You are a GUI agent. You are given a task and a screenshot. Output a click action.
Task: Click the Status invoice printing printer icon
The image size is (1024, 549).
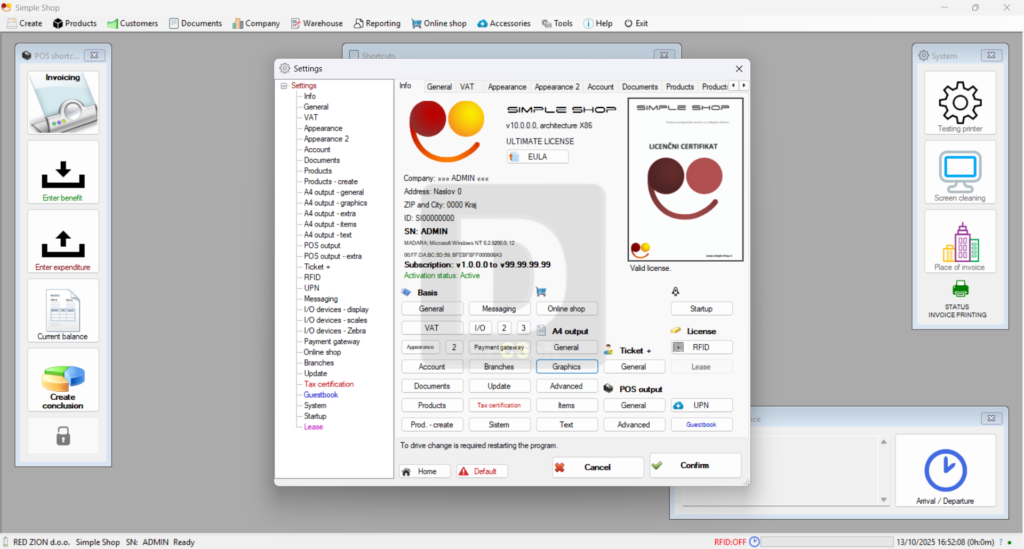pyautogui.click(x=959, y=289)
